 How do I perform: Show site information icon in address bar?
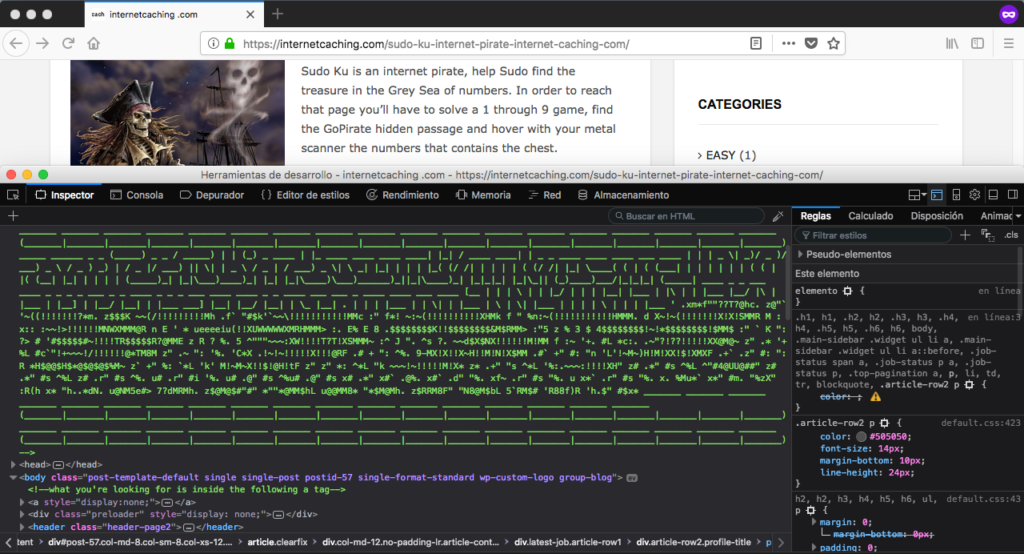click(213, 44)
